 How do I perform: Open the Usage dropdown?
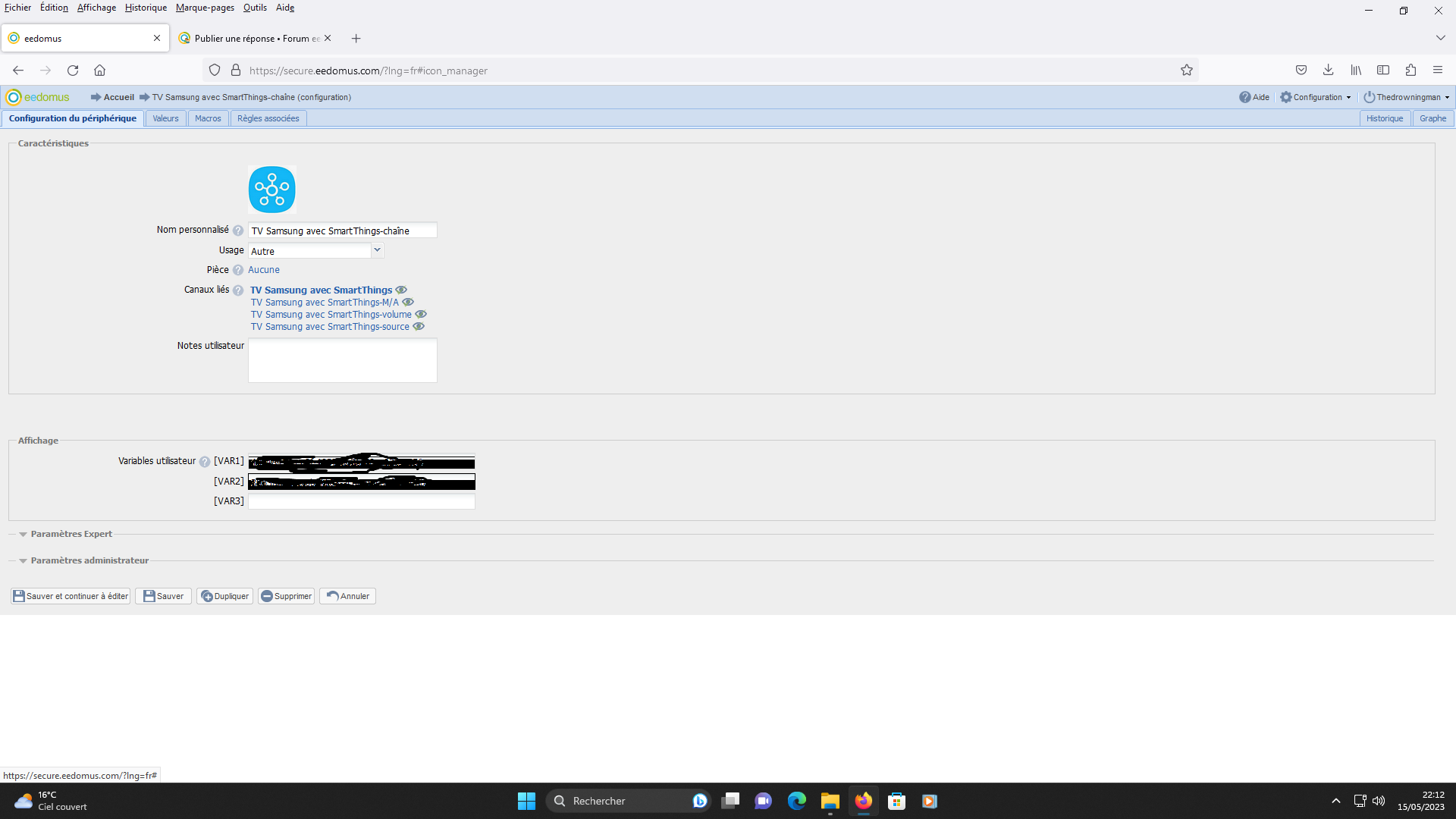tap(377, 250)
